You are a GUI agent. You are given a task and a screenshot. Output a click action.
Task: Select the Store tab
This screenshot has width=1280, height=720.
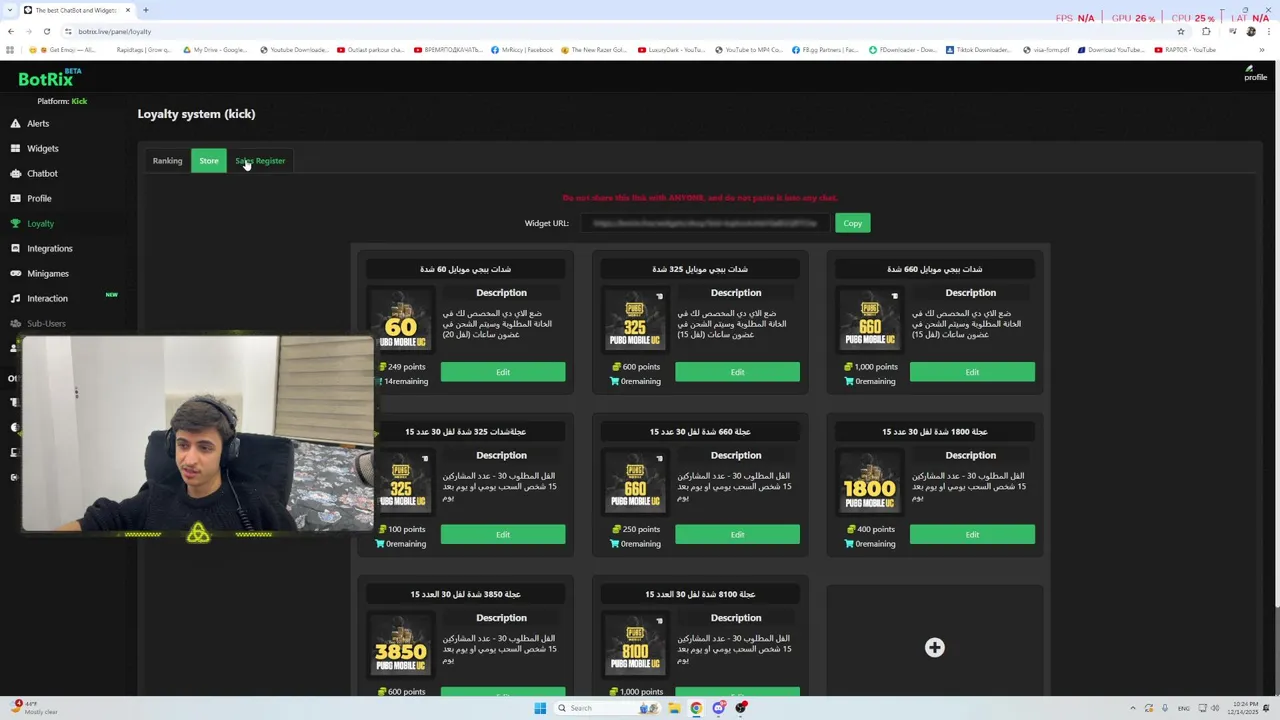coord(209,160)
